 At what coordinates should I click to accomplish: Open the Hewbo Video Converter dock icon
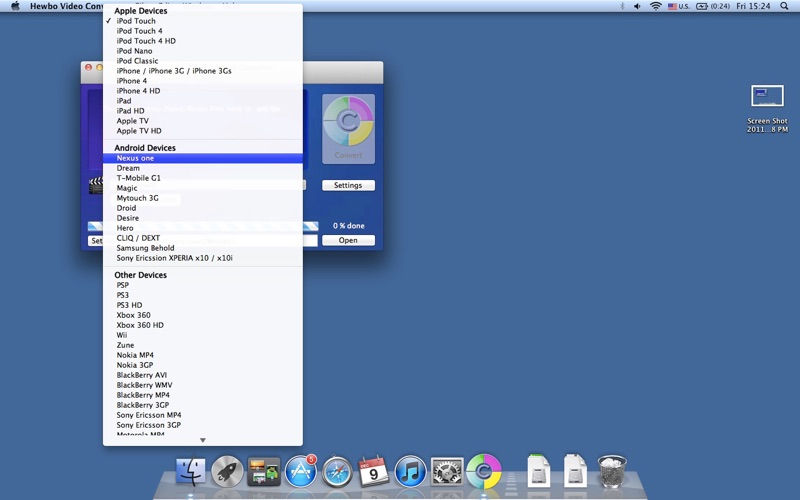tap(483, 470)
